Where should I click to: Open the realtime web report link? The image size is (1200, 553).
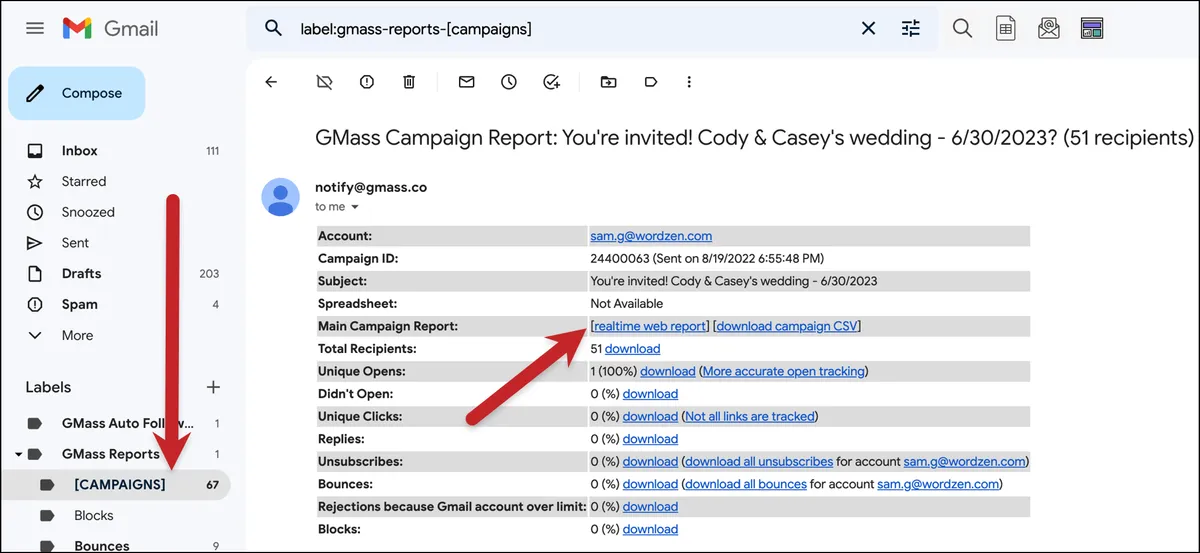coord(650,326)
